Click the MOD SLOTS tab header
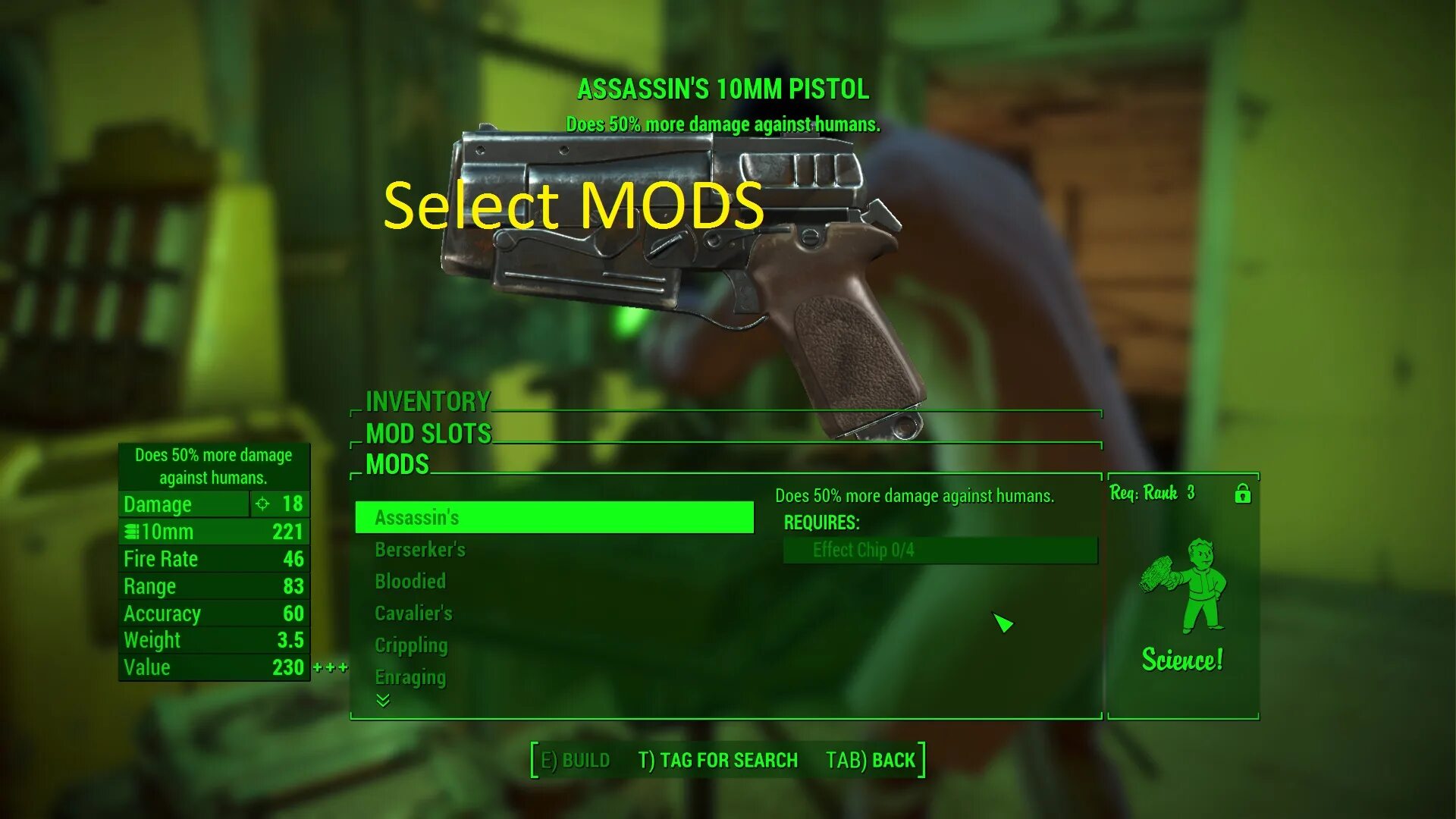Viewport: 1456px width, 819px height. click(427, 432)
